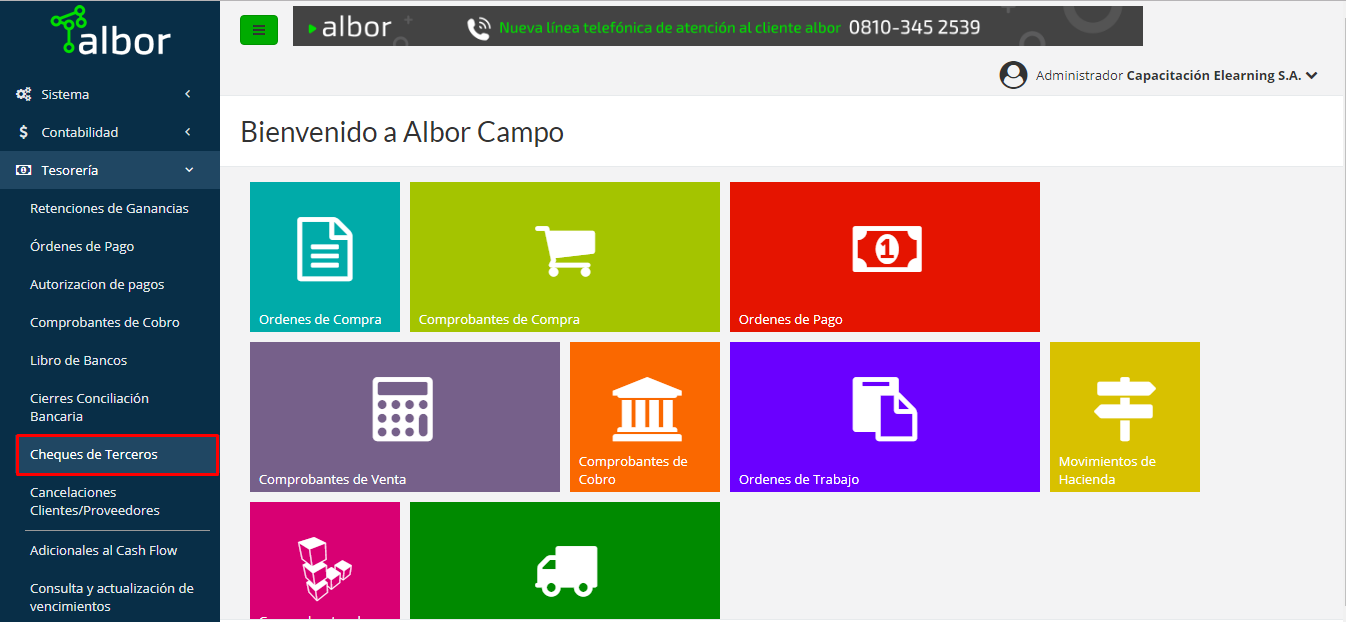This screenshot has height=622, width=1346.
Task: Click the Contabilidad dollar sign icon
Action: (x=24, y=132)
